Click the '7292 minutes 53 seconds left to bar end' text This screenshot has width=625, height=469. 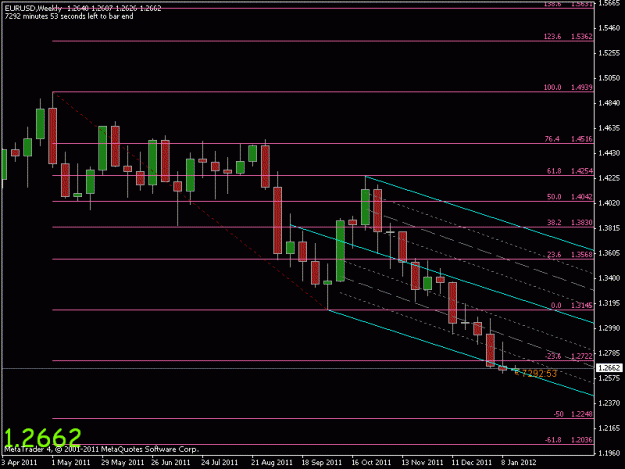click(69, 17)
